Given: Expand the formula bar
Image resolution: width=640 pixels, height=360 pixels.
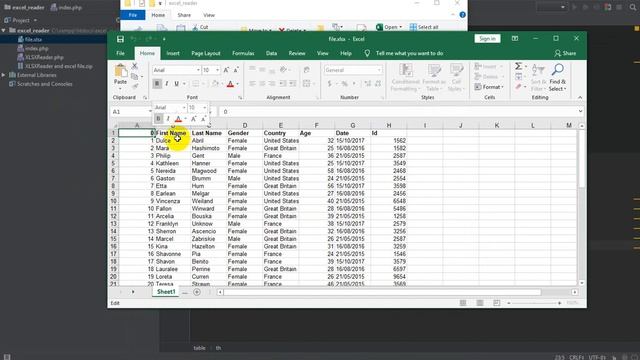Looking at the screenshot, I should [x=580, y=111].
